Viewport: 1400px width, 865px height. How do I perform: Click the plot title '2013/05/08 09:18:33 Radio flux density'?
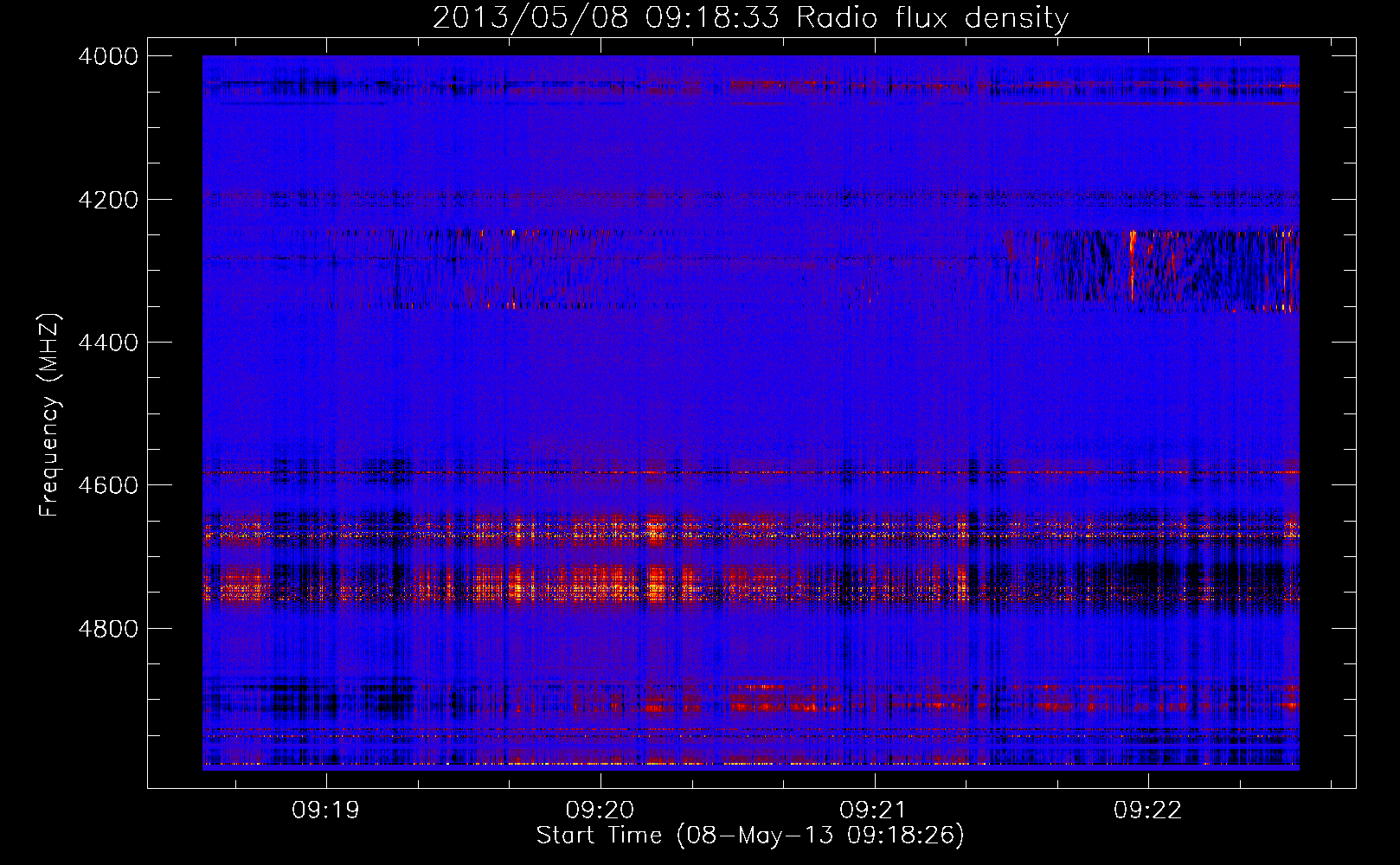[750, 17]
